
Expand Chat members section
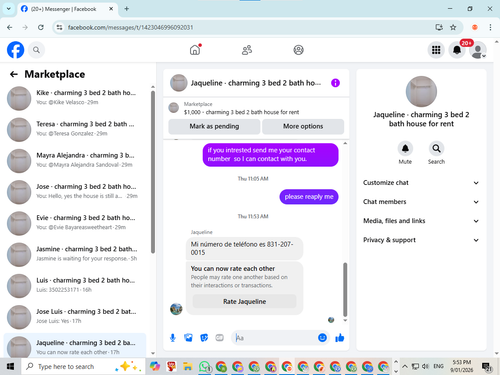421,202
